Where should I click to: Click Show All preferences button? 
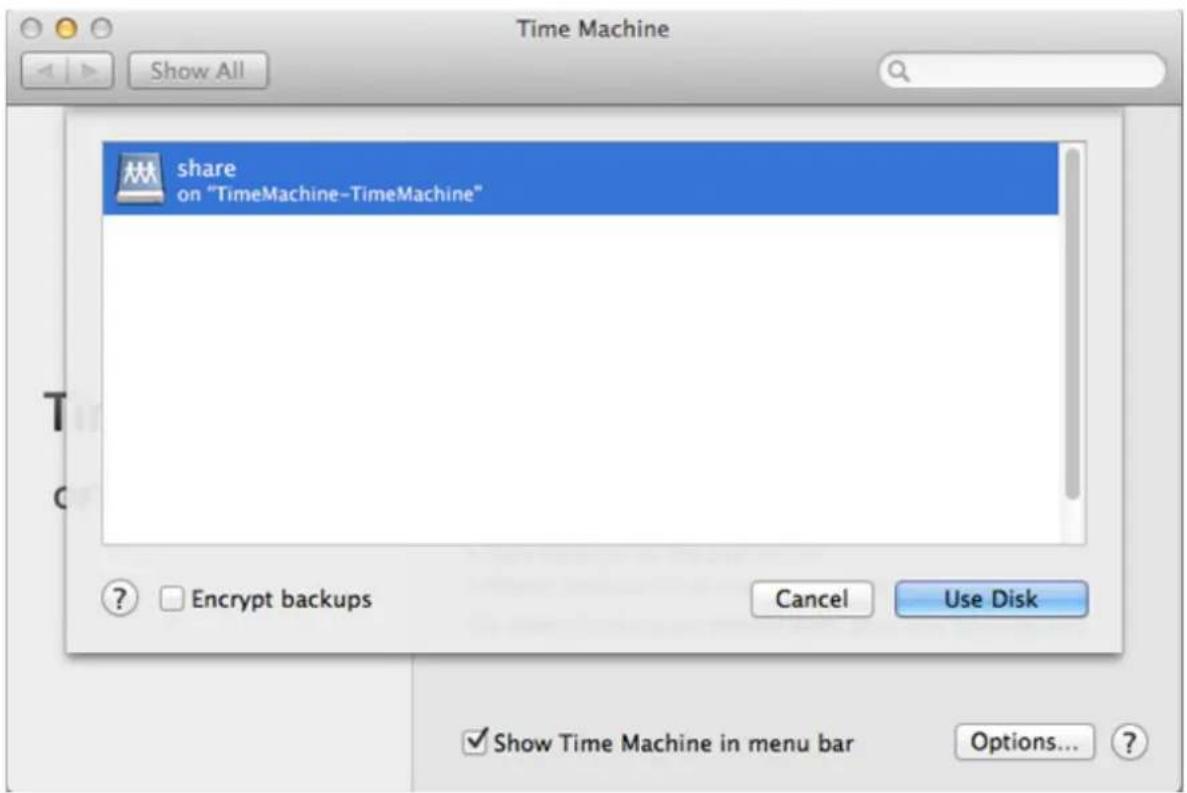click(x=198, y=71)
